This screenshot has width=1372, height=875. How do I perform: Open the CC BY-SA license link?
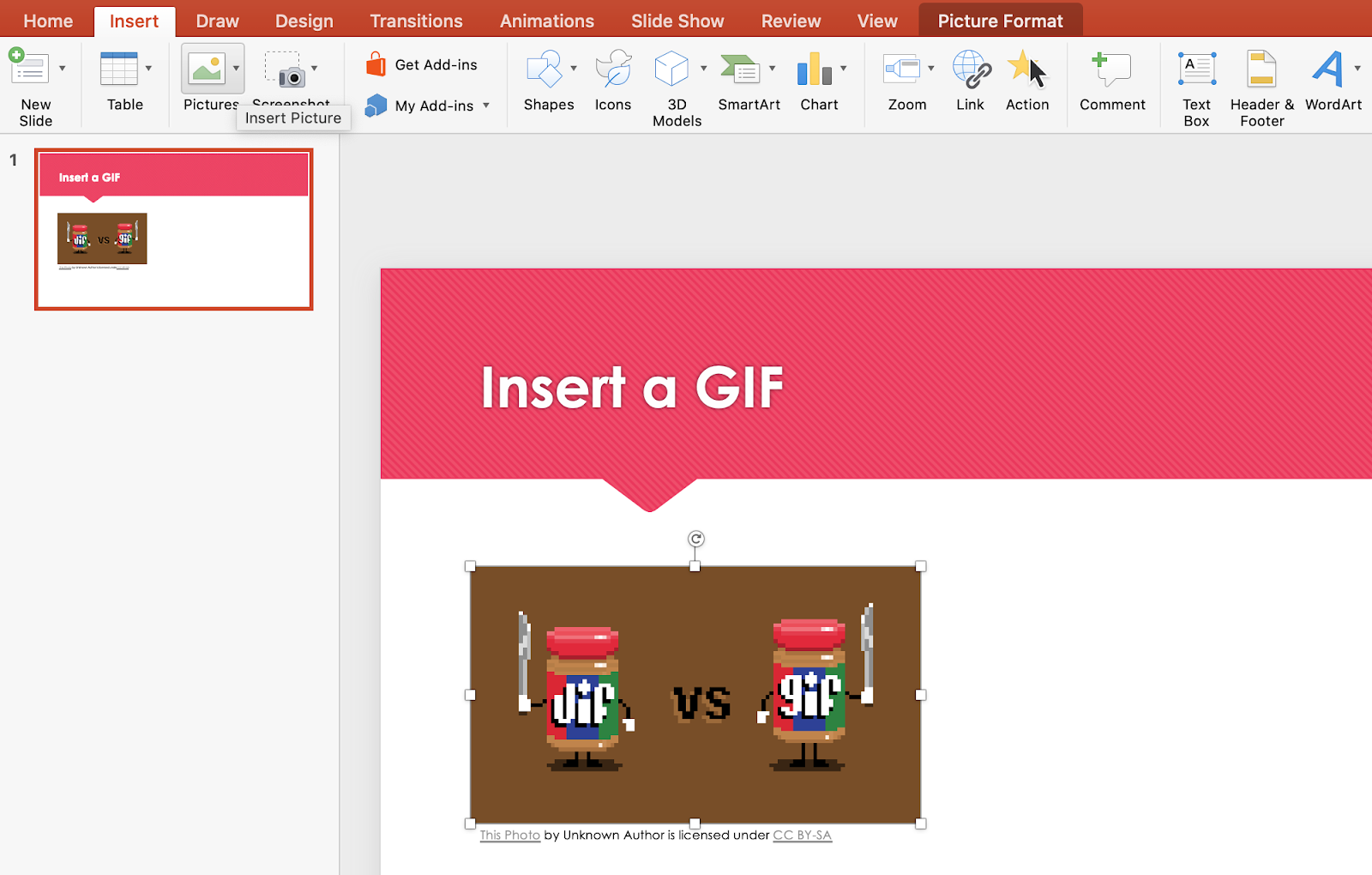click(x=802, y=835)
